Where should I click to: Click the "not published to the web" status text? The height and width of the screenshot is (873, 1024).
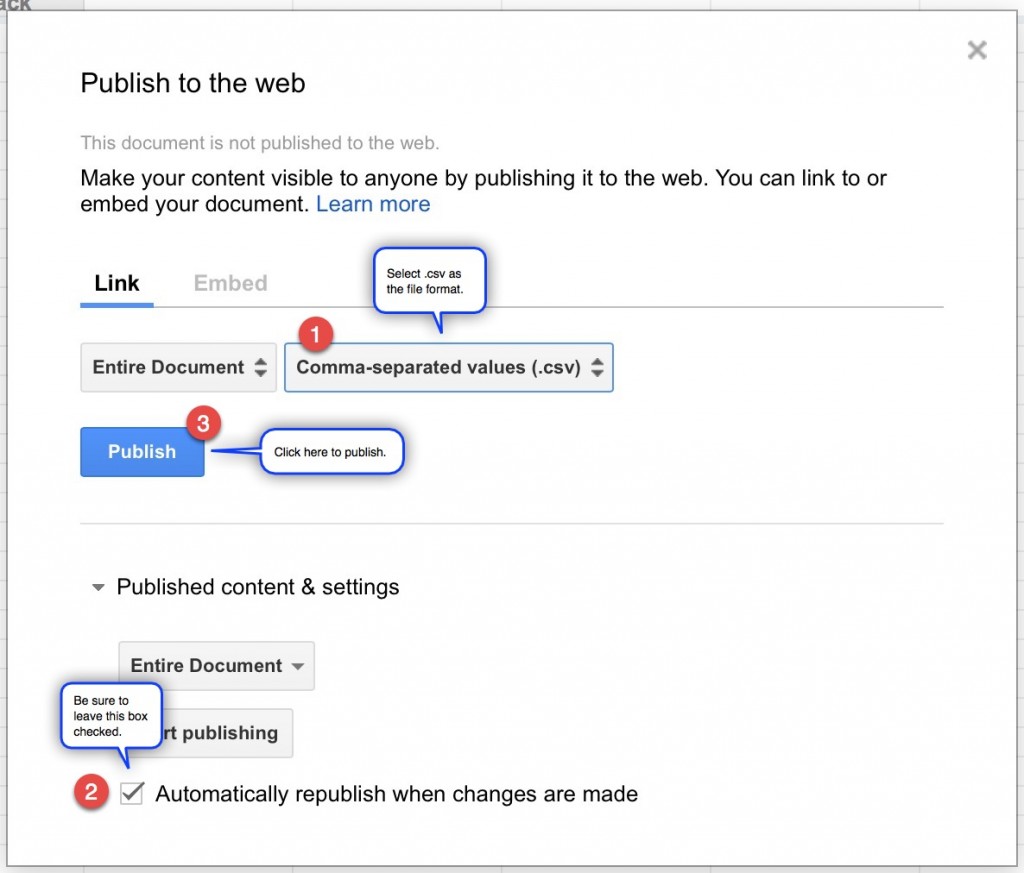(260, 143)
